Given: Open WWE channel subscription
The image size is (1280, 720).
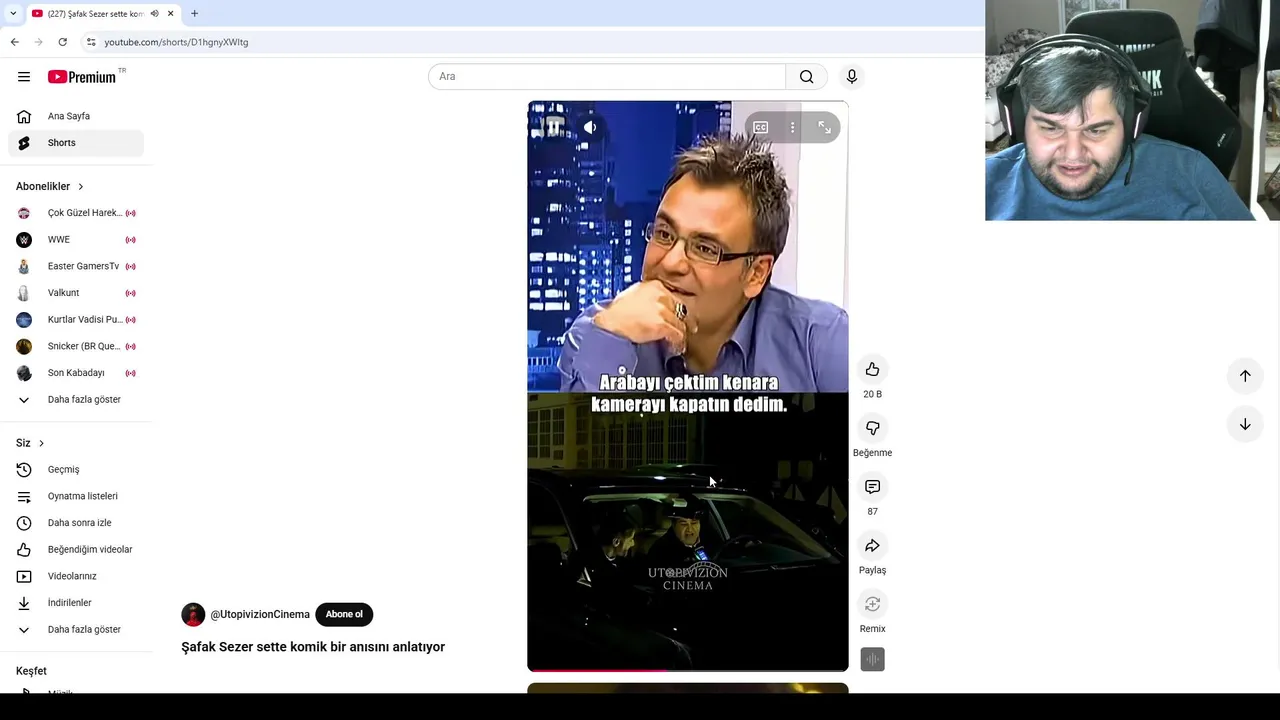Looking at the screenshot, I should pos(76,240).
